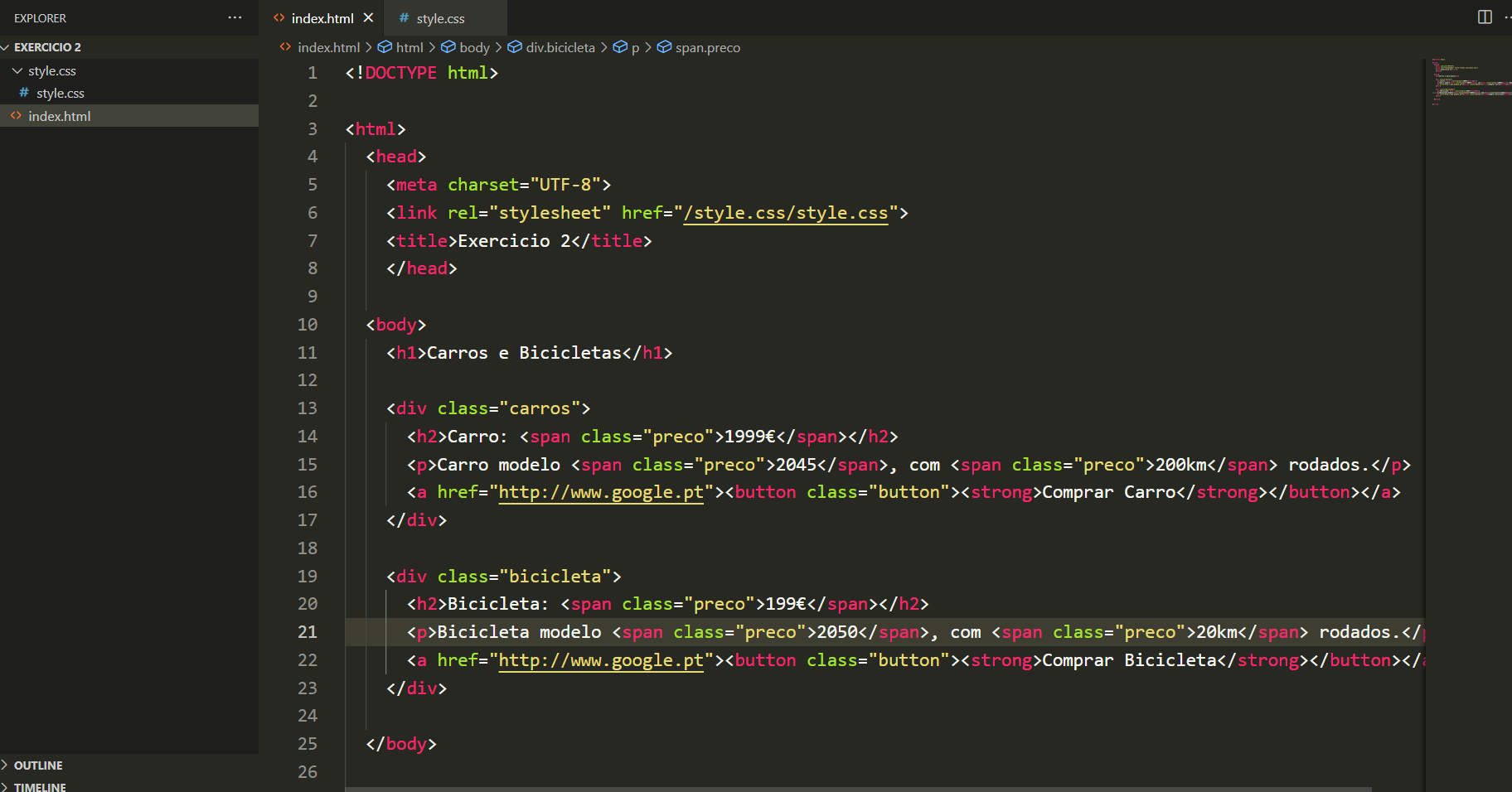Click the body breadcrumb item
Image resolution: width=1512 pixels, height=792 pixels.
coord(474,48)
